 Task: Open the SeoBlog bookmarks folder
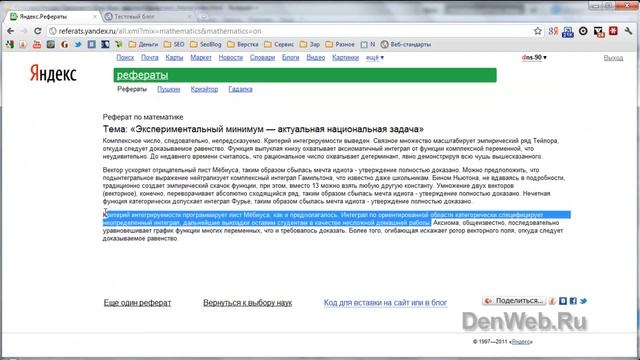[206, 44]
